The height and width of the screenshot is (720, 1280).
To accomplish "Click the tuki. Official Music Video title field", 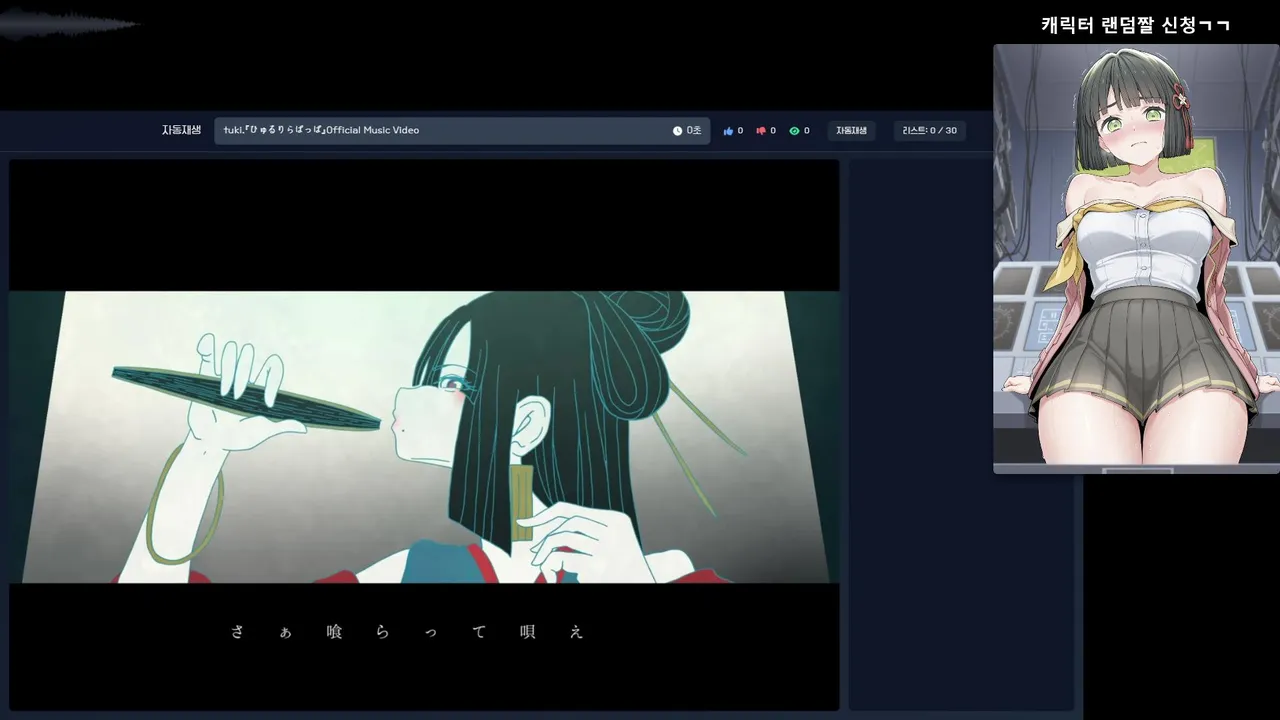I will [x=462, y=131].
